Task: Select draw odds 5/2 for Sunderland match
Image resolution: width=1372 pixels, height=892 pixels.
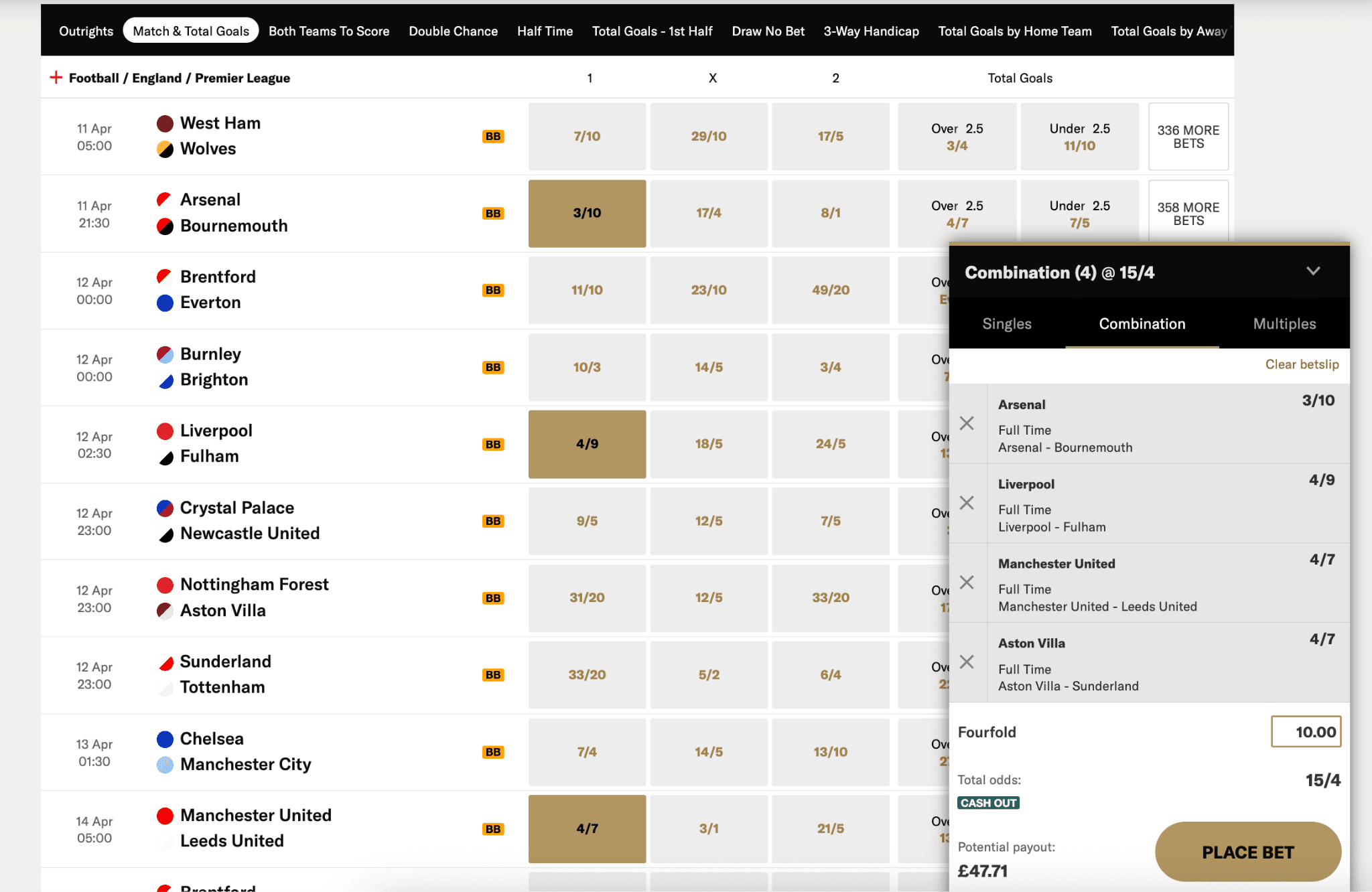Action: tap(708, 674)
